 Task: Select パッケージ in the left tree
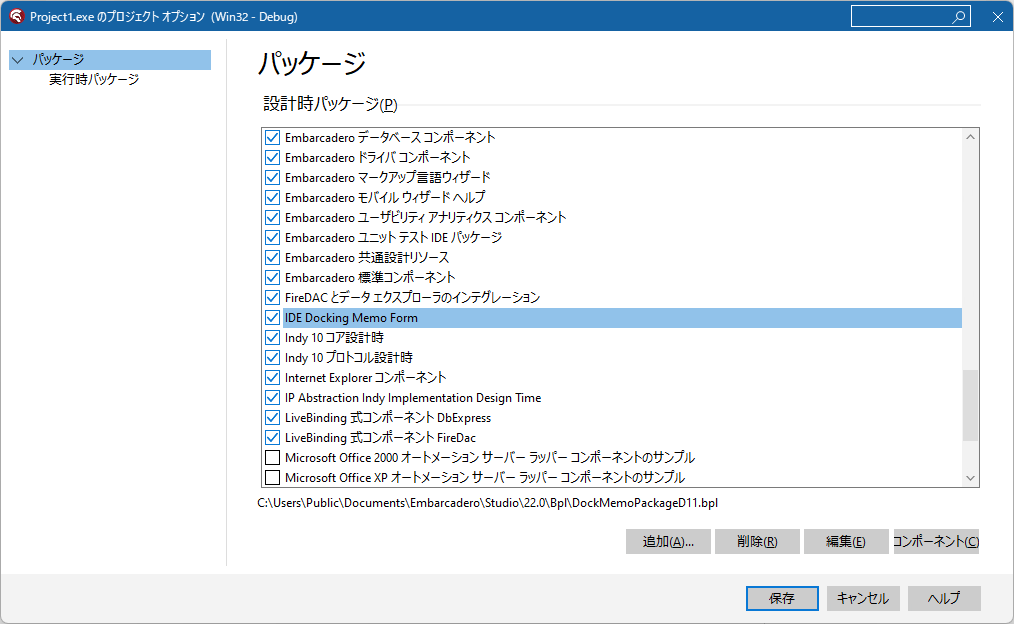tap(110, 59)
